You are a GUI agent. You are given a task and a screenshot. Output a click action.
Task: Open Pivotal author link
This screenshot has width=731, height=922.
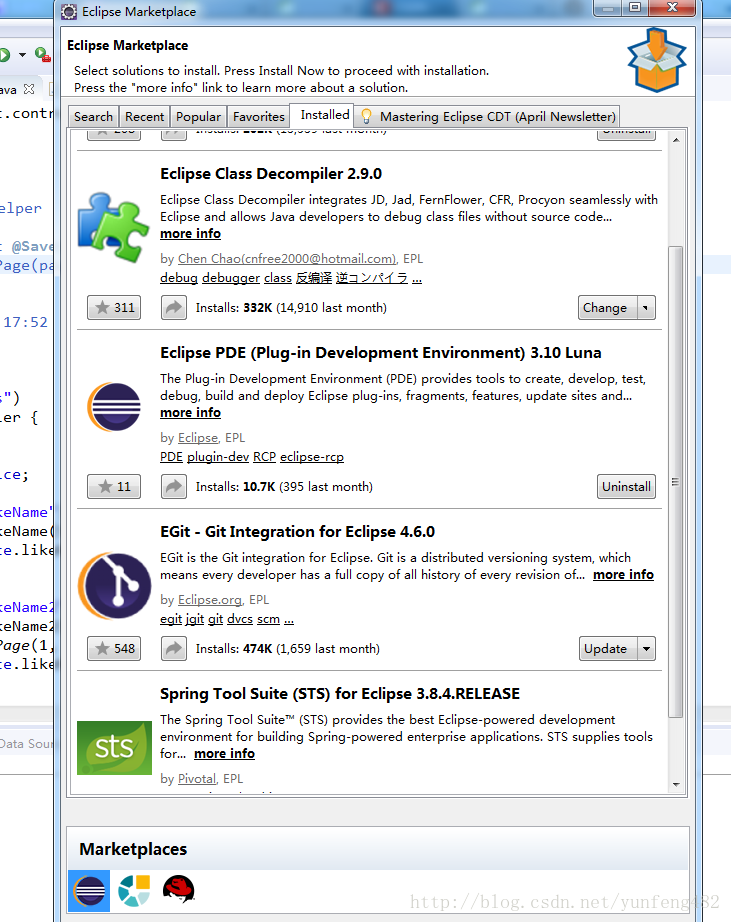tap(197, 779)
